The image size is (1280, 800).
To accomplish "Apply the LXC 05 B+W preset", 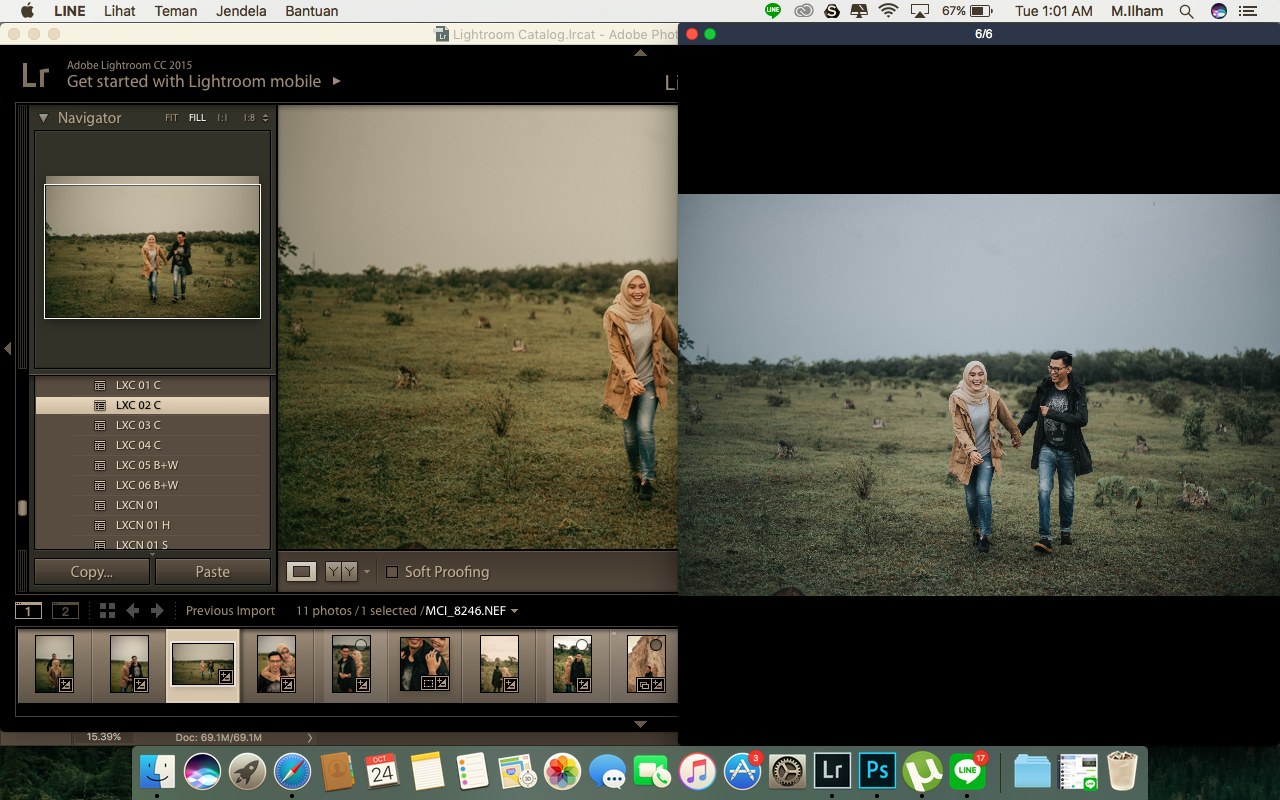I will point(152,465).
